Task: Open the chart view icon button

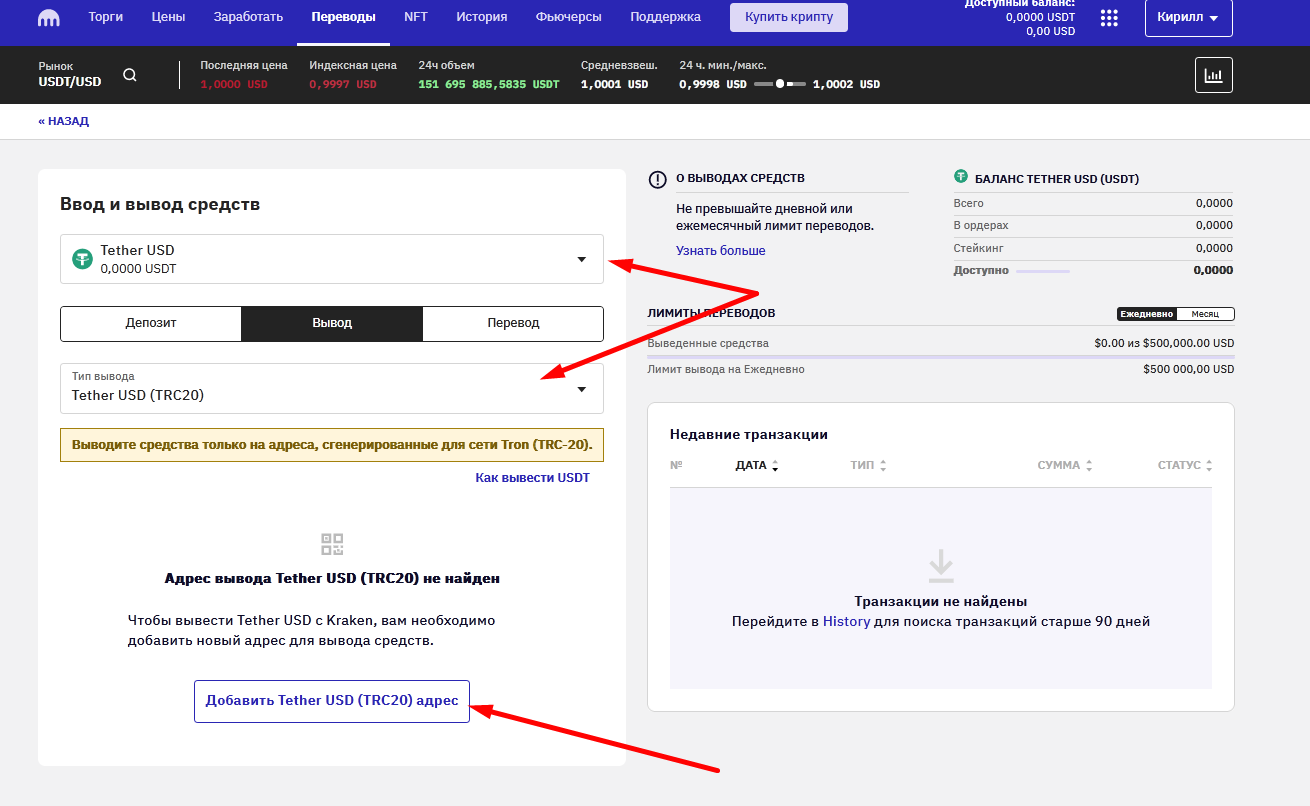Action: [x=1213, y=75]
